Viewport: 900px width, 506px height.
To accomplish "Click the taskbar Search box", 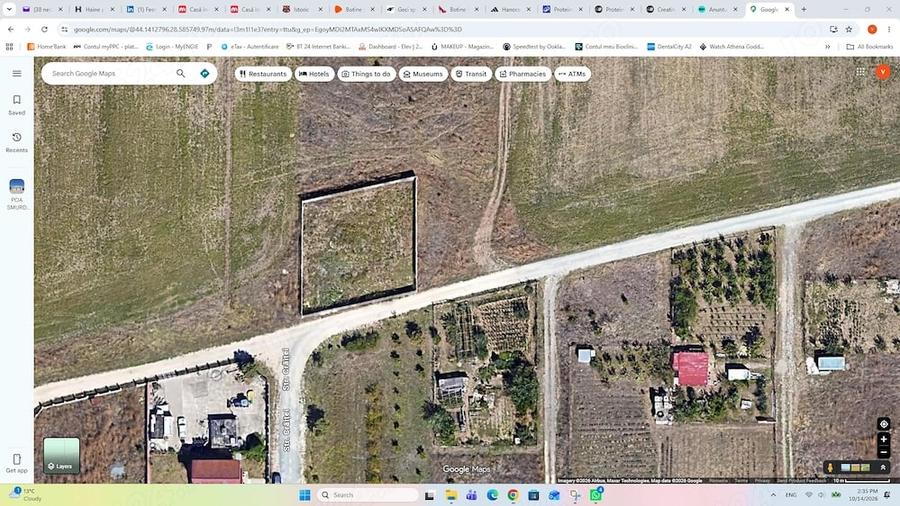I will (x=367, y=495).
